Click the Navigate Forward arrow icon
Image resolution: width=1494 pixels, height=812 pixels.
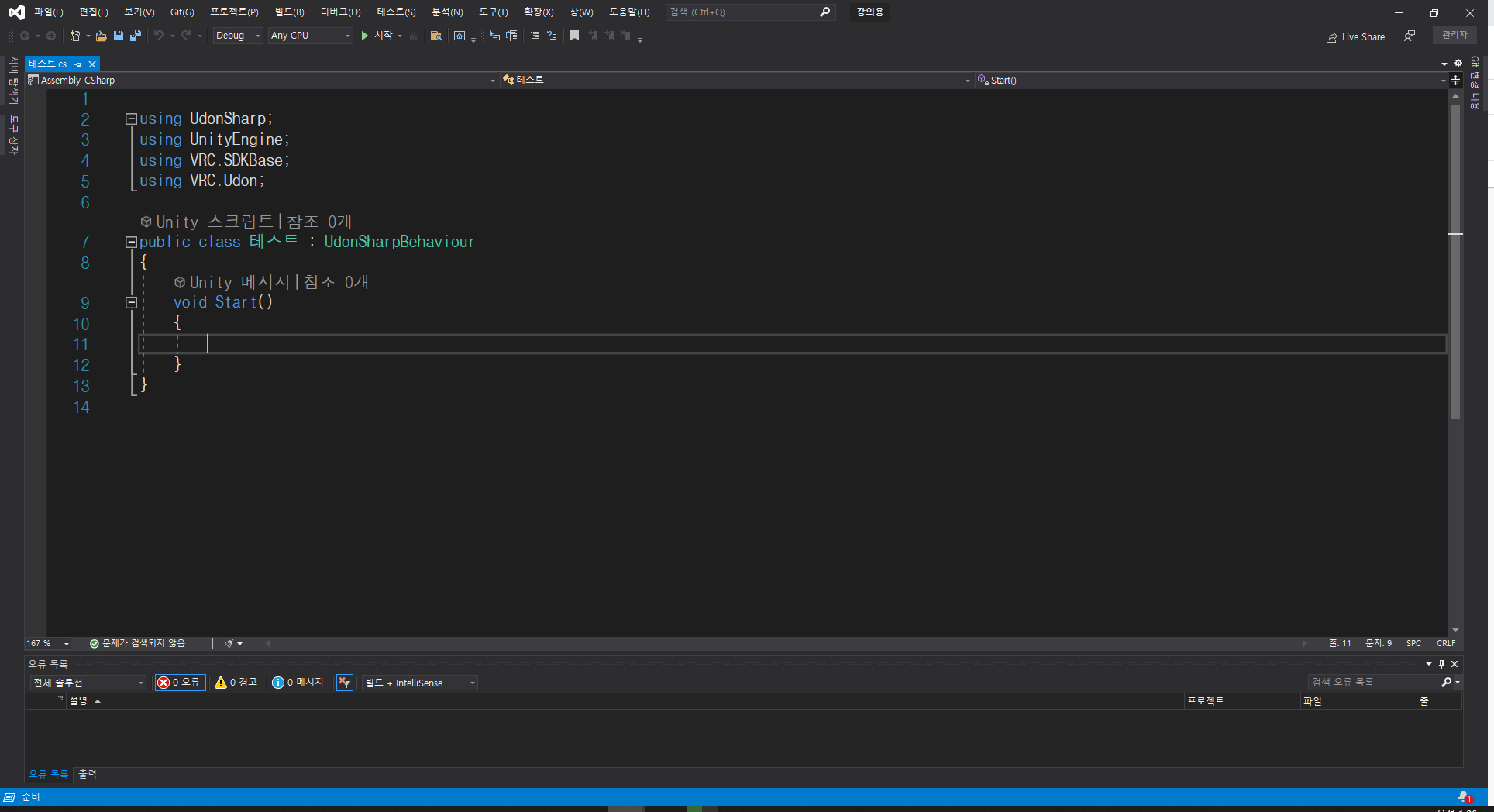click(x=51, y=36)
